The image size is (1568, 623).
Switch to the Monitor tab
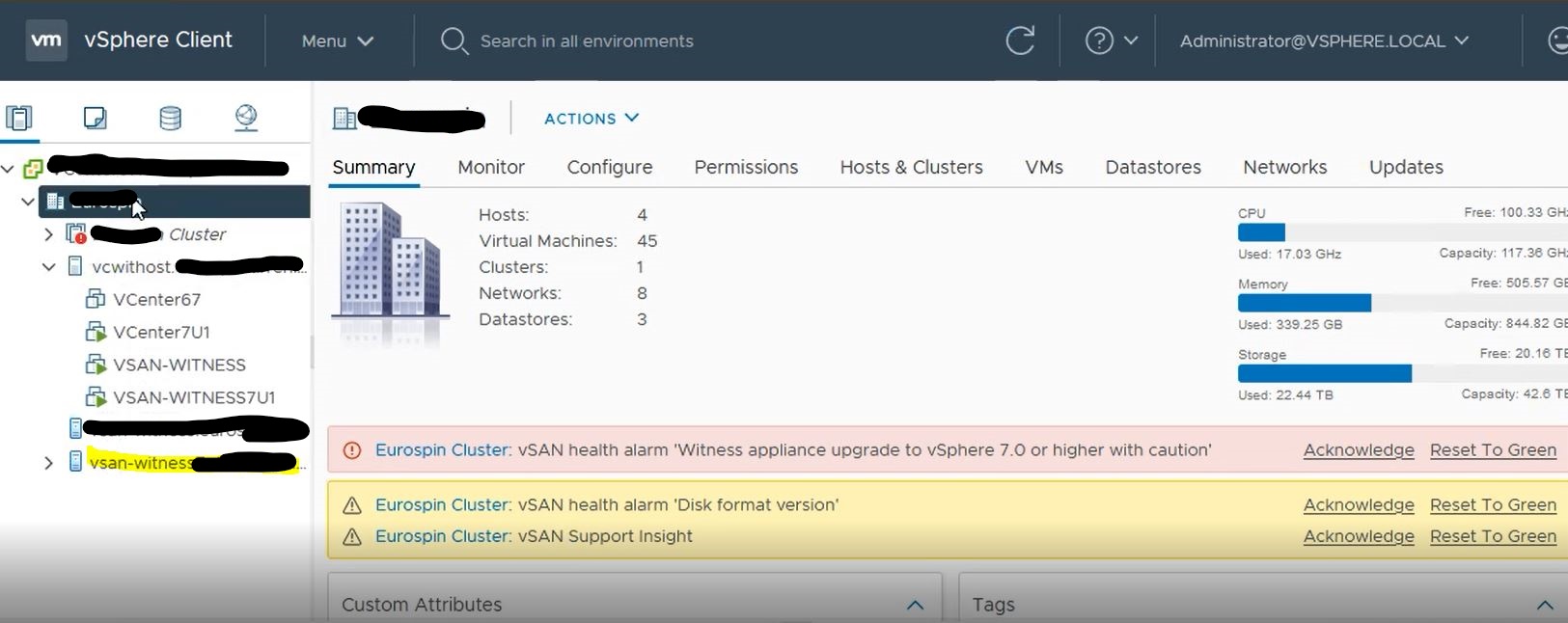[x=491, y=167]
